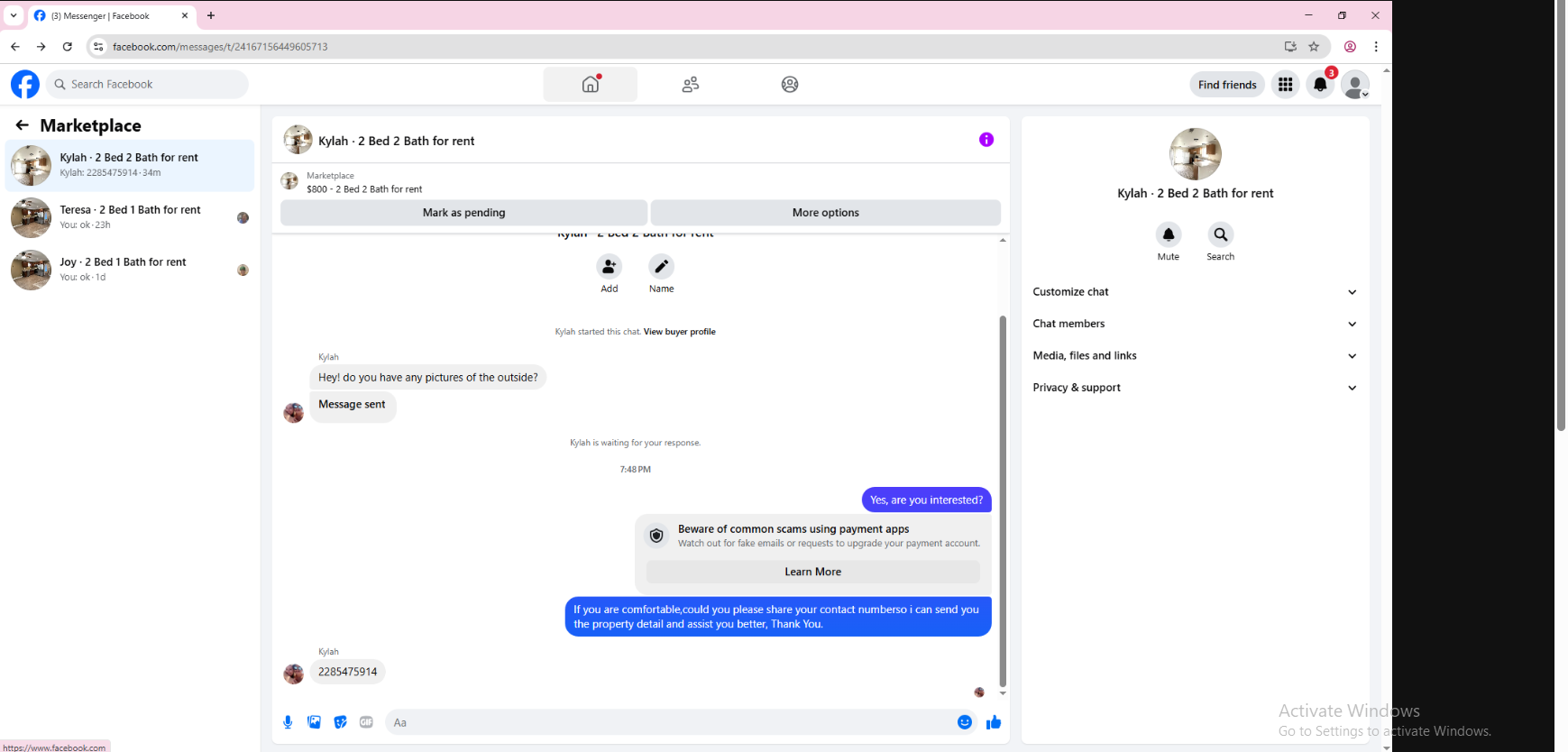Open Teresa 2 Bed 1 Bath conversation

(x=130, y=217)
